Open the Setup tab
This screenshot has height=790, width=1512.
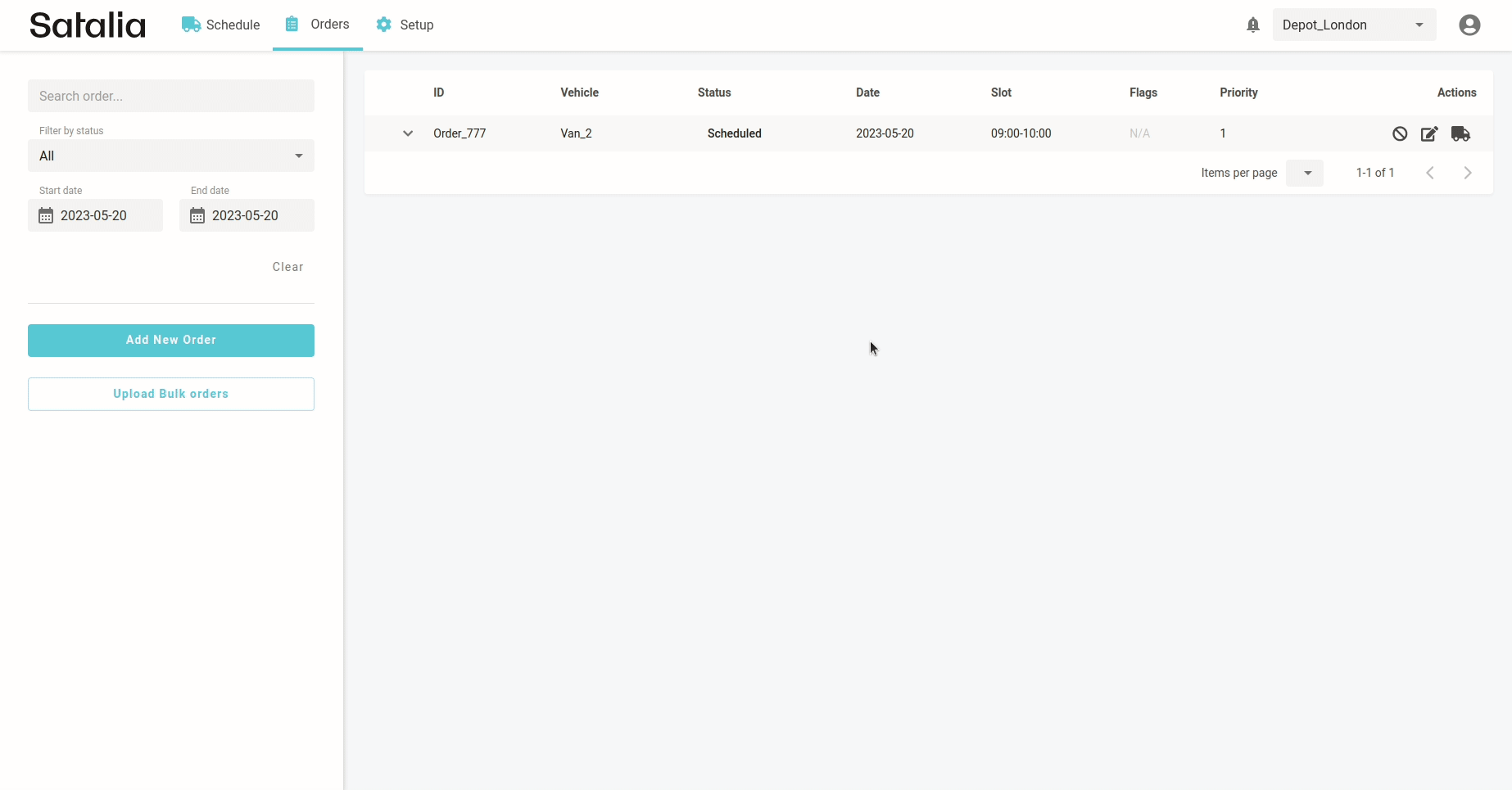(405, 25)
